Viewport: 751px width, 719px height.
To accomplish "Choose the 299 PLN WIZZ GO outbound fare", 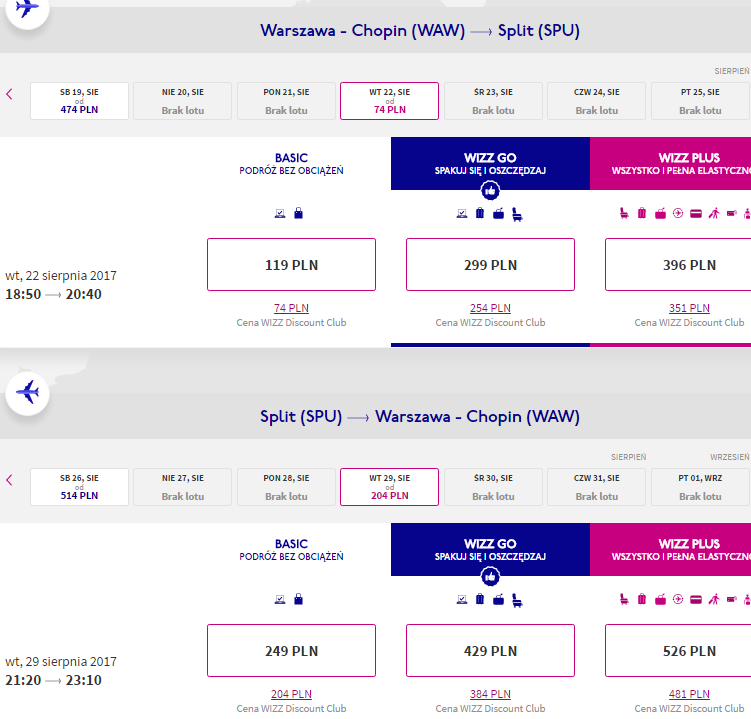I will [x=490, y=264].
